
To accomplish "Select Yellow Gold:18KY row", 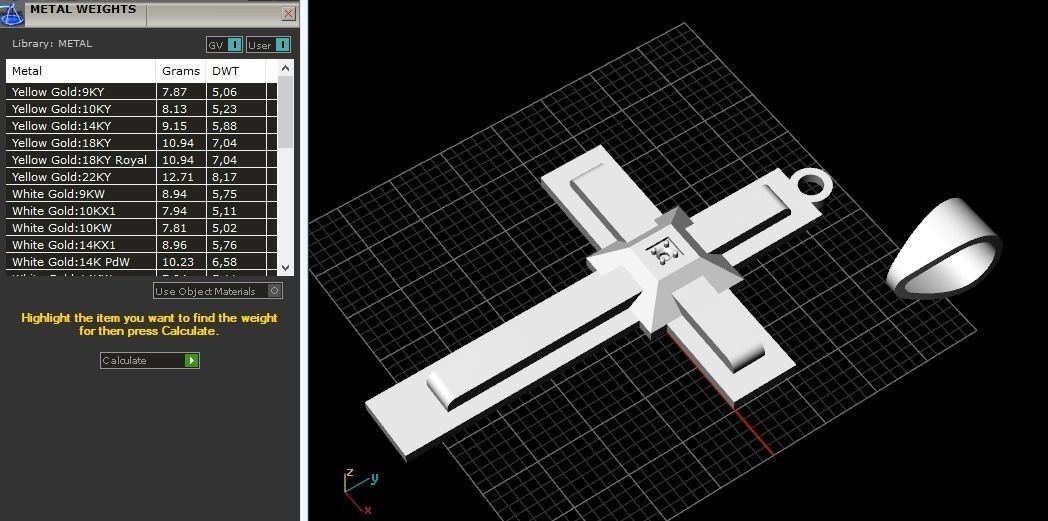I will tap(141, 143).
